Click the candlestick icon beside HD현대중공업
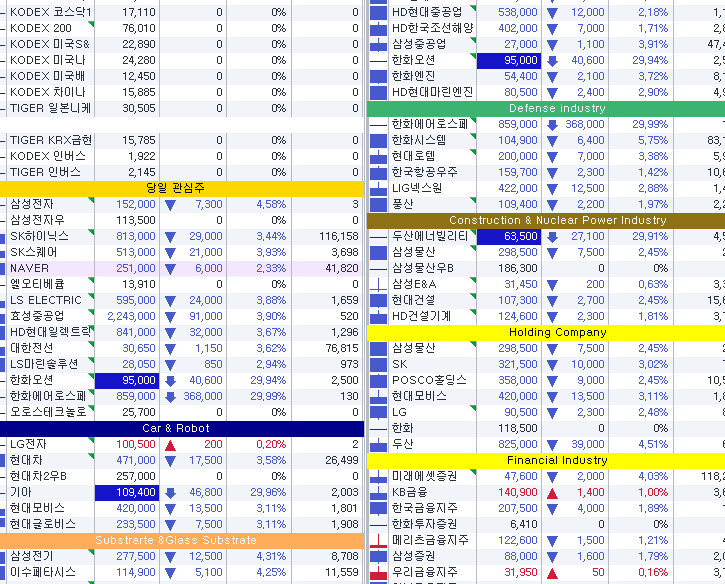The image size is (725, 584). [x=378, y=12]
